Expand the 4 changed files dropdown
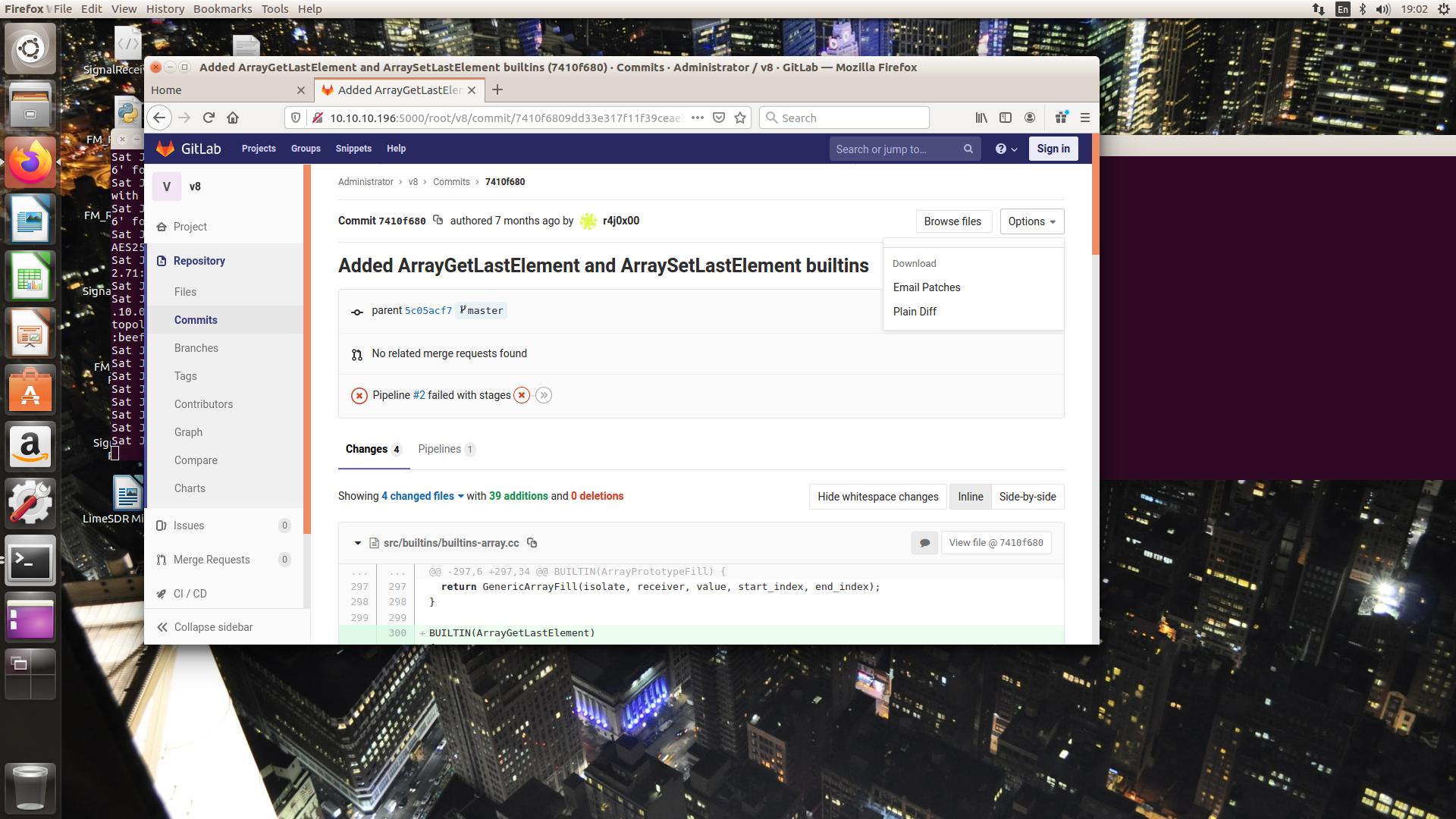The width and height of the screenshot is (1456, 819). 422,496
